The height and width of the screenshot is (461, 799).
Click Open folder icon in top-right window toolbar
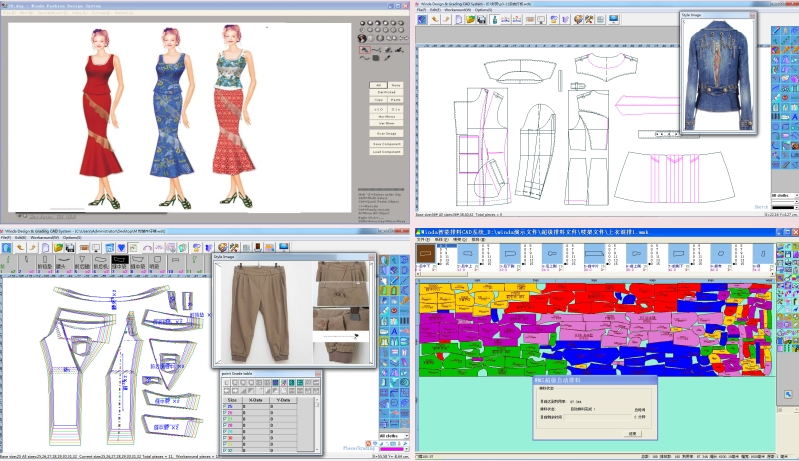[470, 19]
